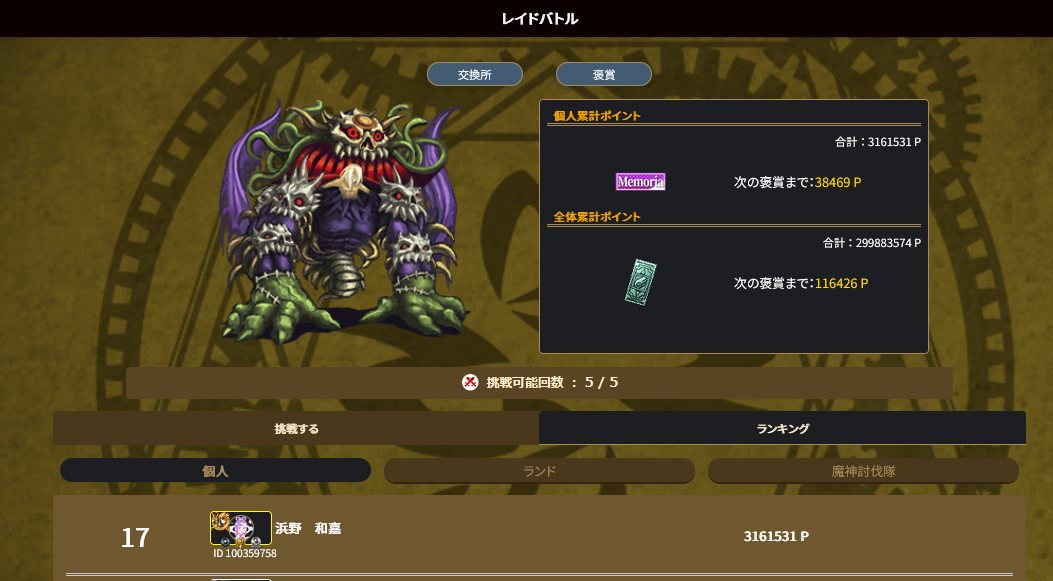Switch to the 挑戦する tab
This screenshot has height=581, width=1053.
click(296, 429)
